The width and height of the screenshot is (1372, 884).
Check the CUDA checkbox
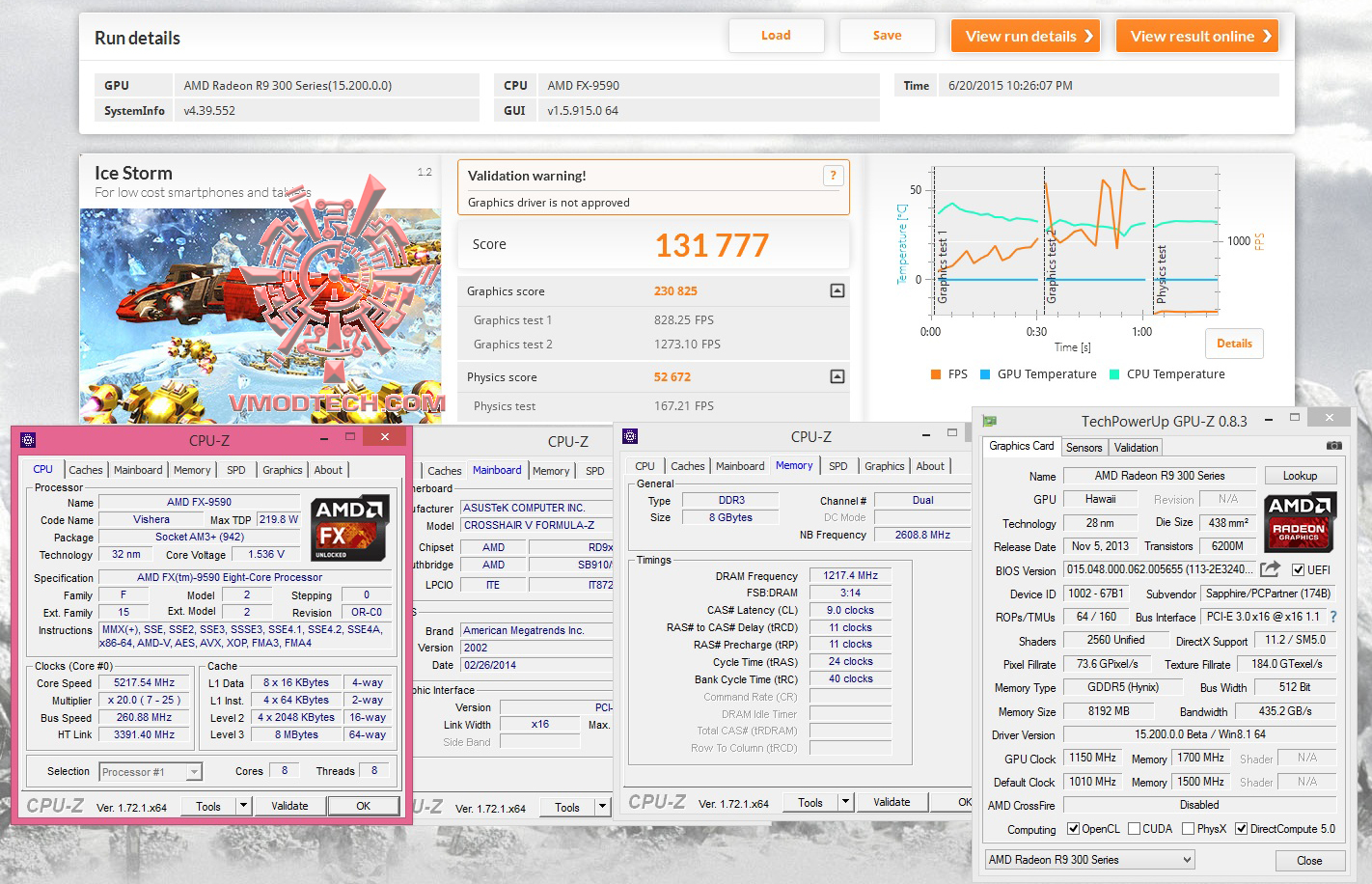pos(1134,829)
